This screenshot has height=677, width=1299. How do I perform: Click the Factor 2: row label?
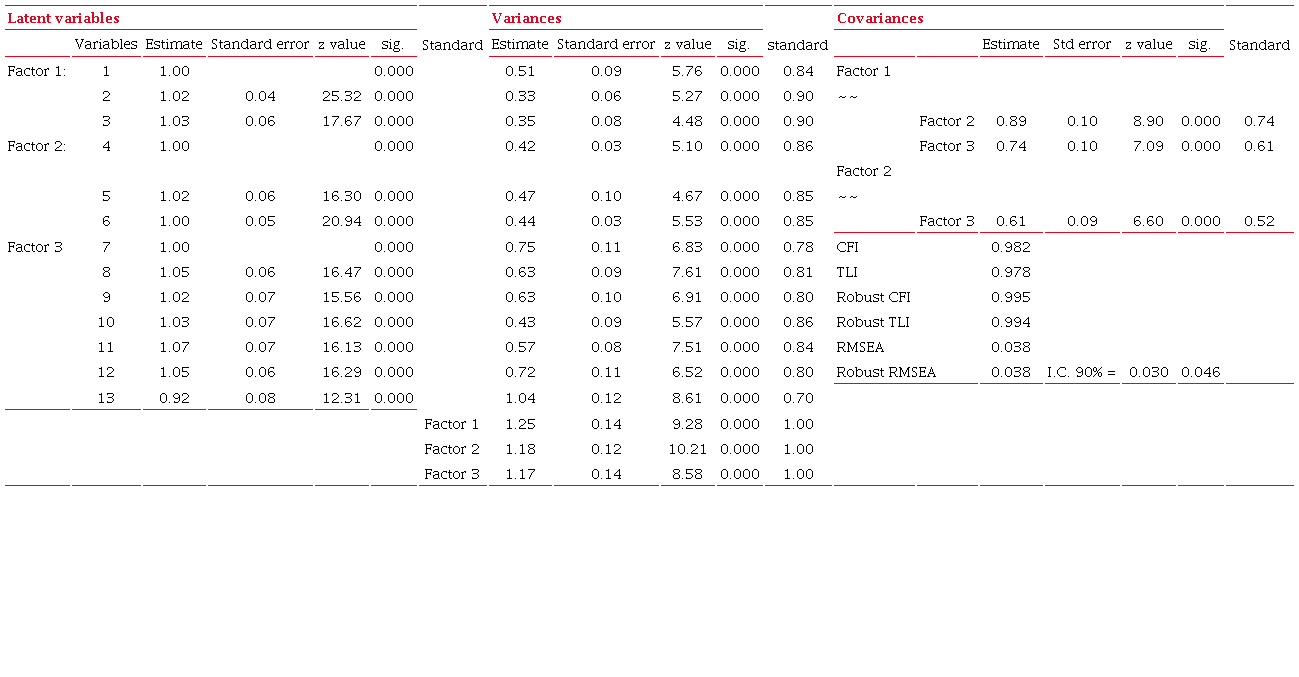(x=36, y=146)
